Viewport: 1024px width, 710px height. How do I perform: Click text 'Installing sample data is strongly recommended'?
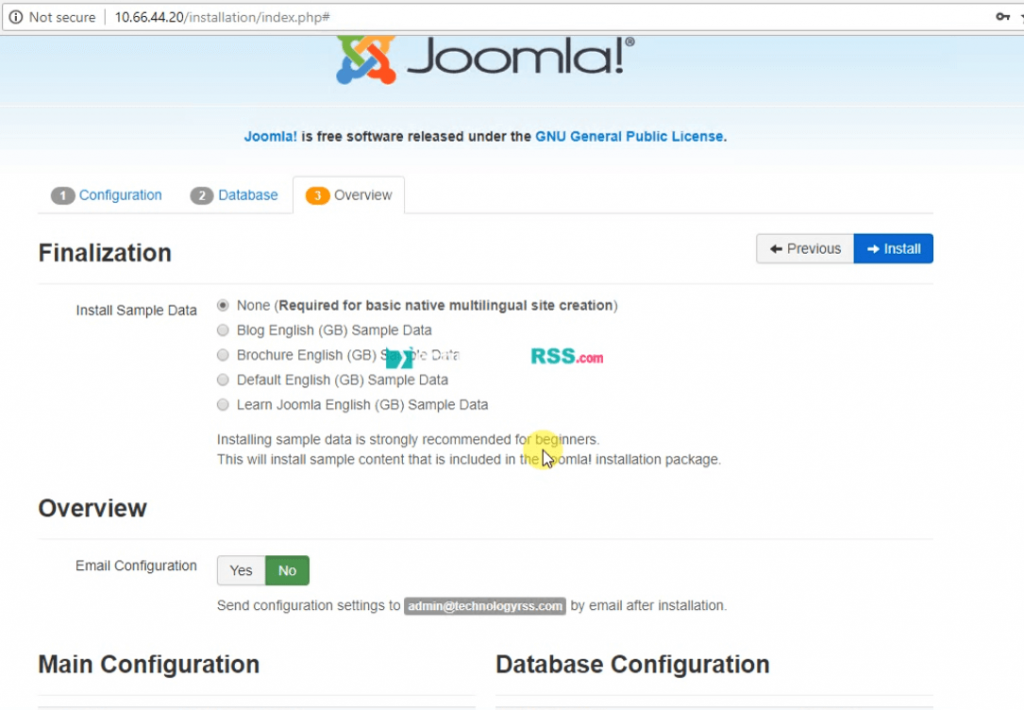(x=364, y=440)
